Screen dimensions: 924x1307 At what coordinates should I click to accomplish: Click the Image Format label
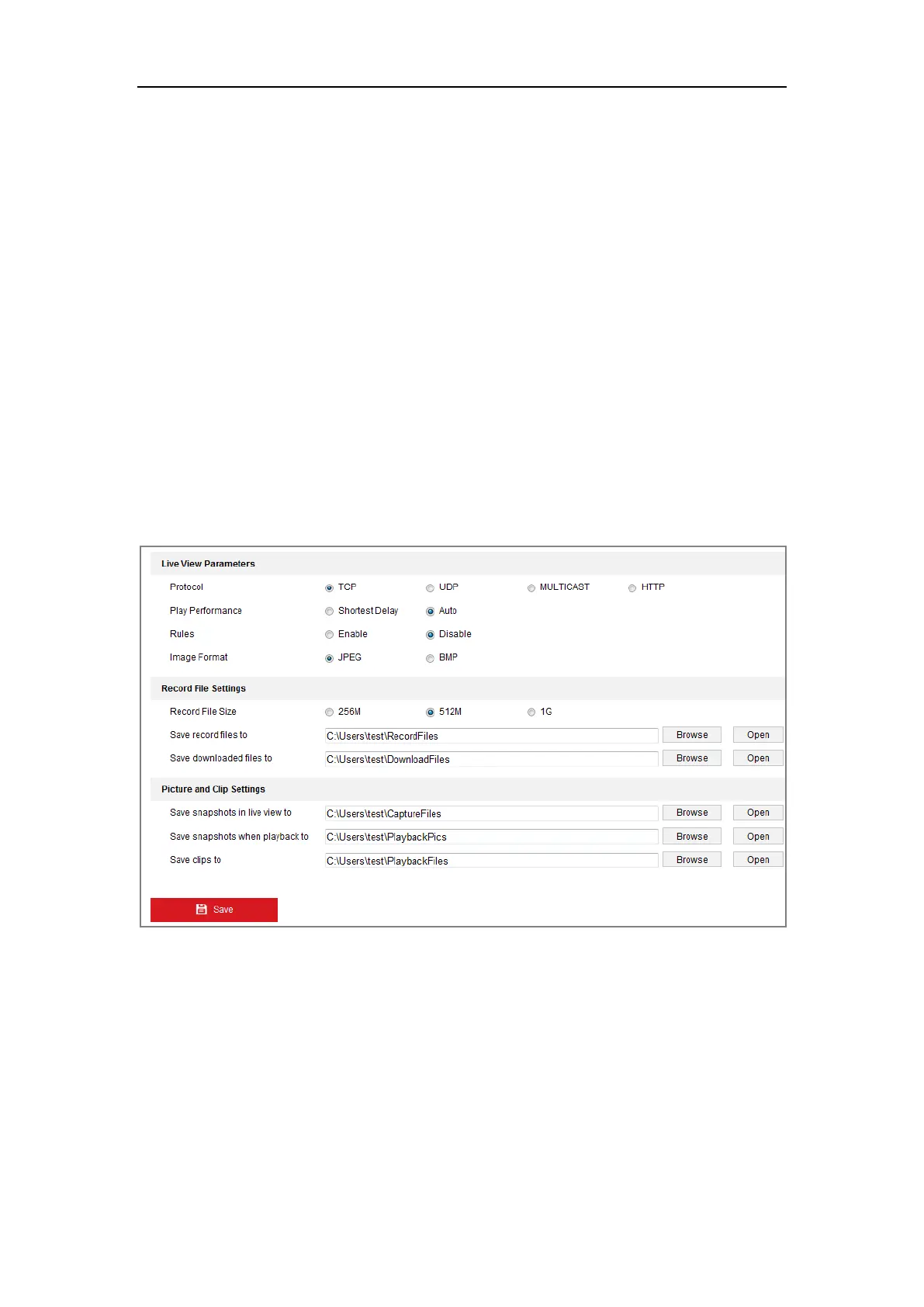[199, 657]
